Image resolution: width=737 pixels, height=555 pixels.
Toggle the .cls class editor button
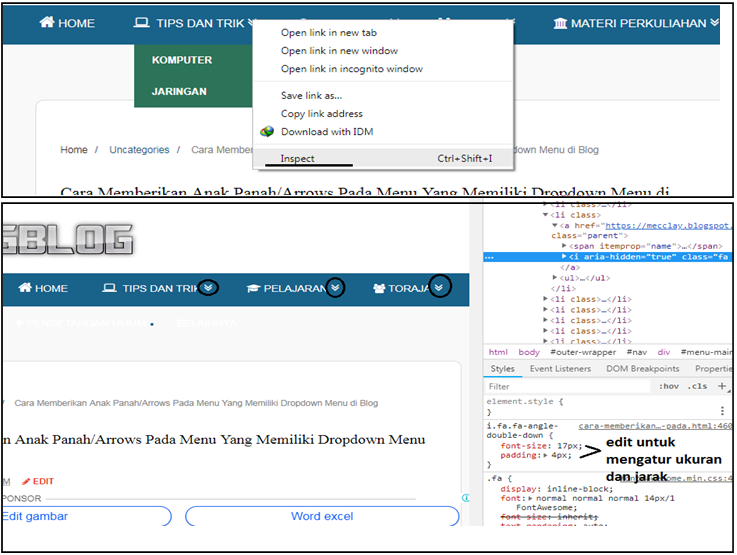click(x=698, y=386)
